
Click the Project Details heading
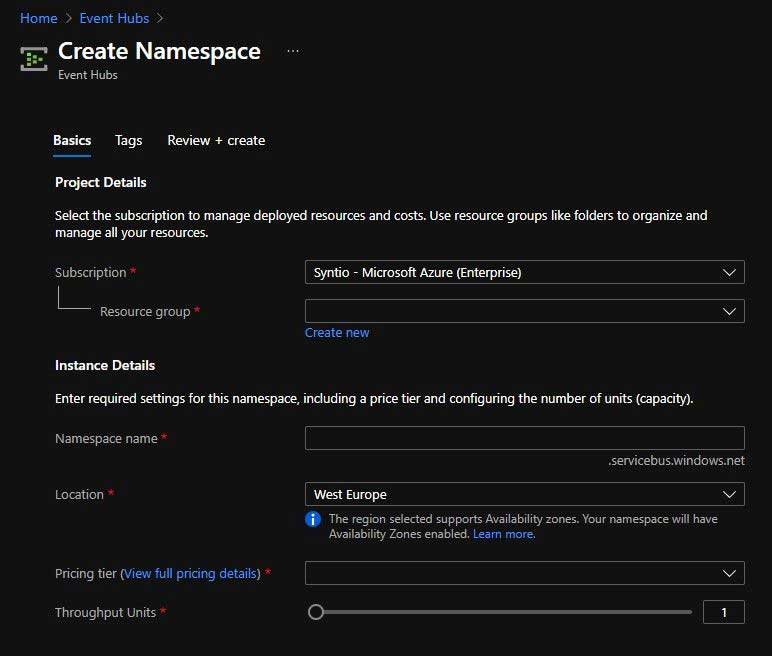click(x=100, y=183)
